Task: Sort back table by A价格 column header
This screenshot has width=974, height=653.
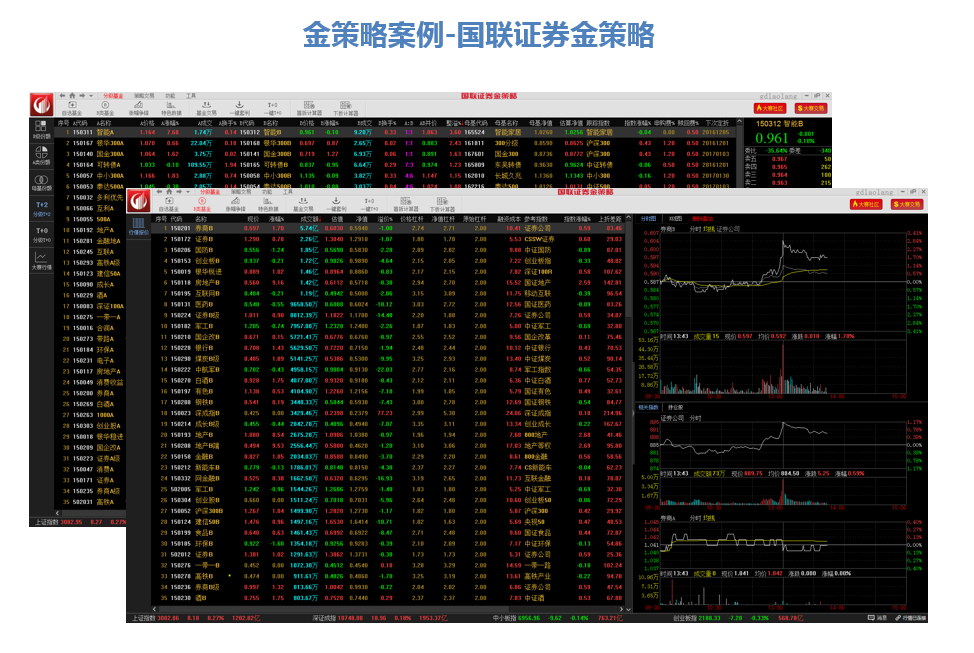Action: pos(147,123)
